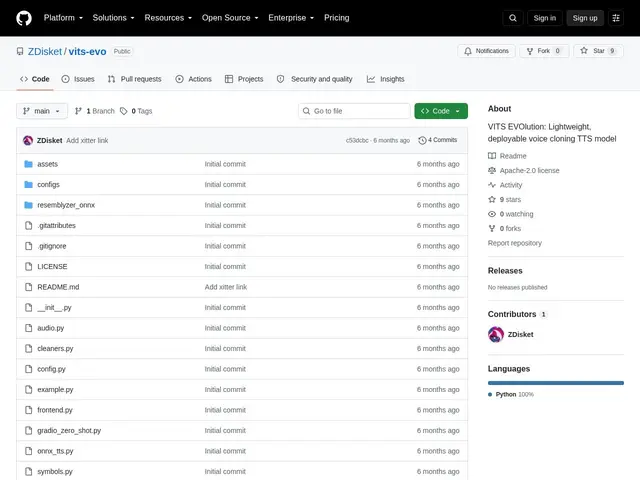Switch to the Actions tab
This screenshot has height=480, width=640.
193,79
